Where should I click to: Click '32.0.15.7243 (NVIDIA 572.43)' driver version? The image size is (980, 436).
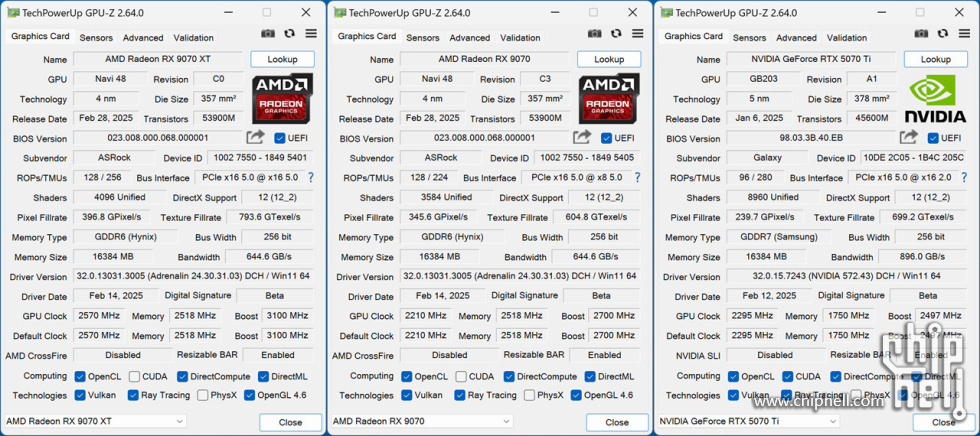pos(847,276)
